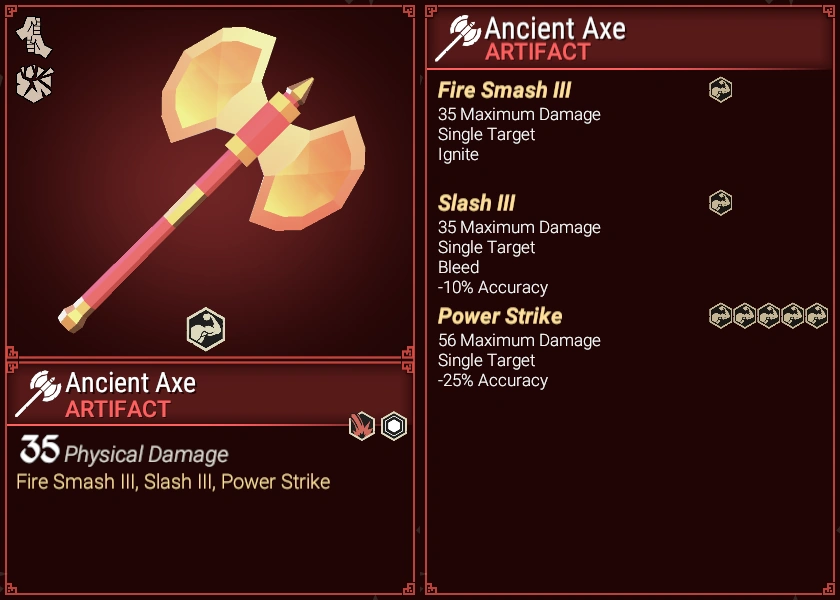Select the Power Strike ability heading
The image size is (840, 600).
[x=500, y=316]
